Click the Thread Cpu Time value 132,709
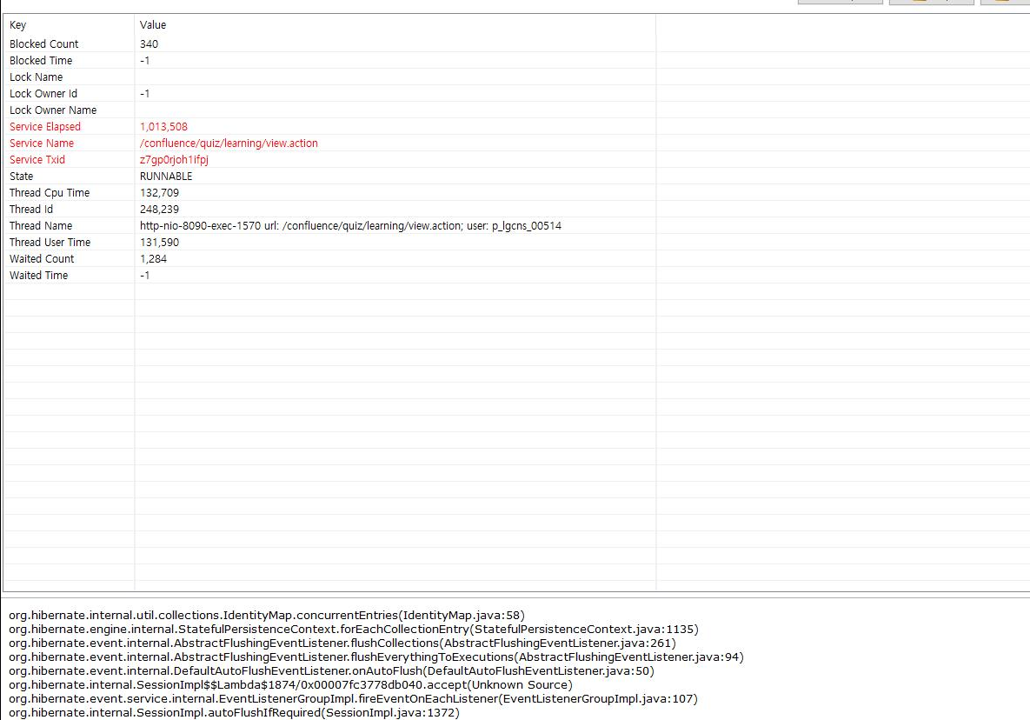Viewport: 1030px width, 720px height. (x=160, y=192)
